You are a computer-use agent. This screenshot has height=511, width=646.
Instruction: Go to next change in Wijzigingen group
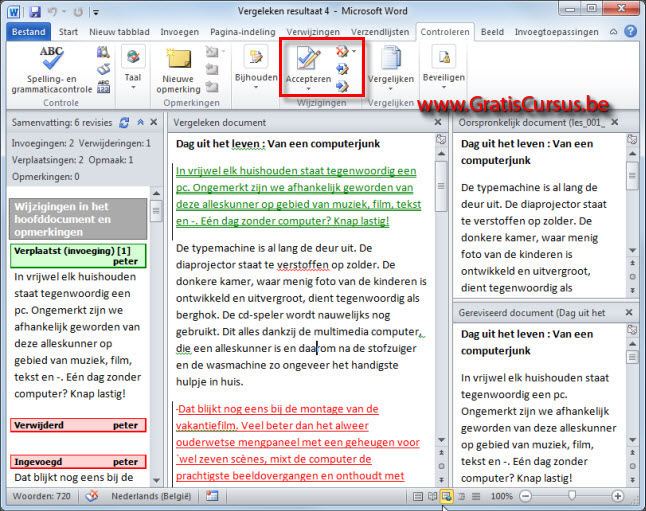[342, 86]
